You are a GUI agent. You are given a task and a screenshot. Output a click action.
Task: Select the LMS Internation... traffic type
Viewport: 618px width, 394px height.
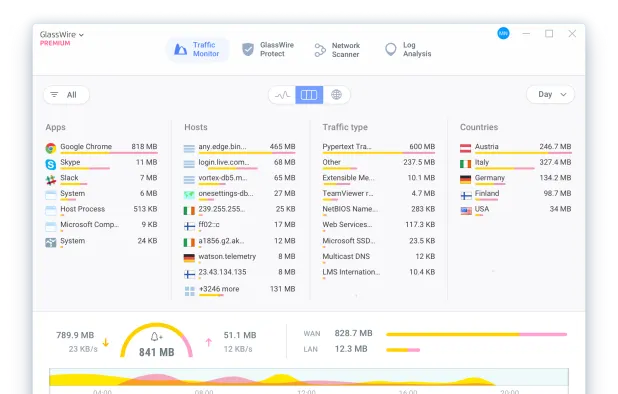tap(379, 273)
